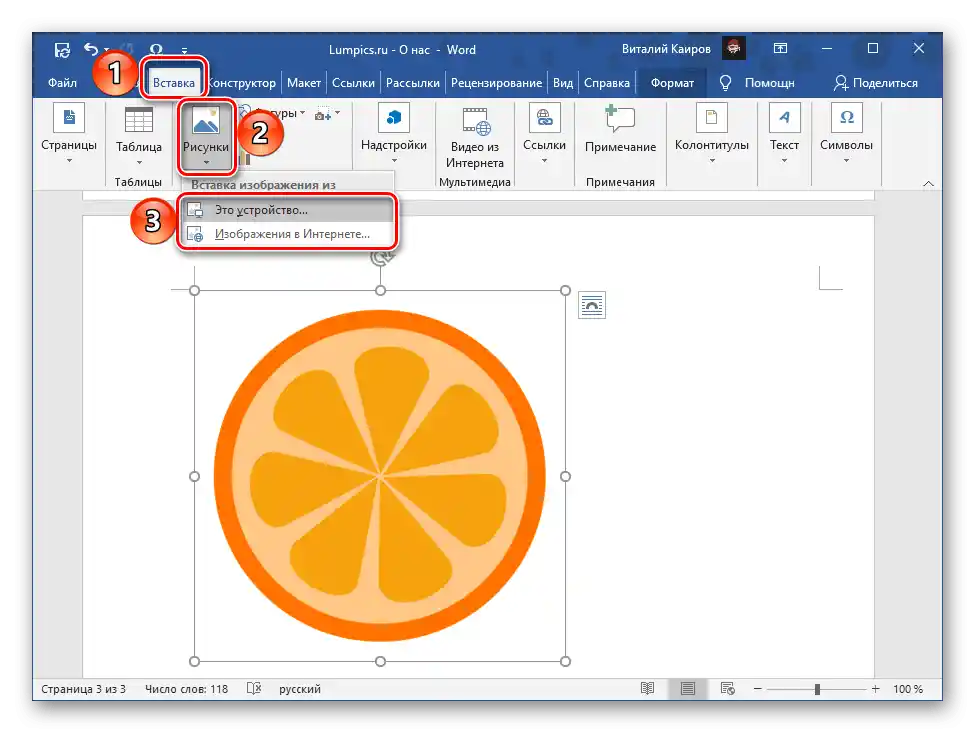
Task: Click the Undo arrow icon
Action: (x=91, y=48)
